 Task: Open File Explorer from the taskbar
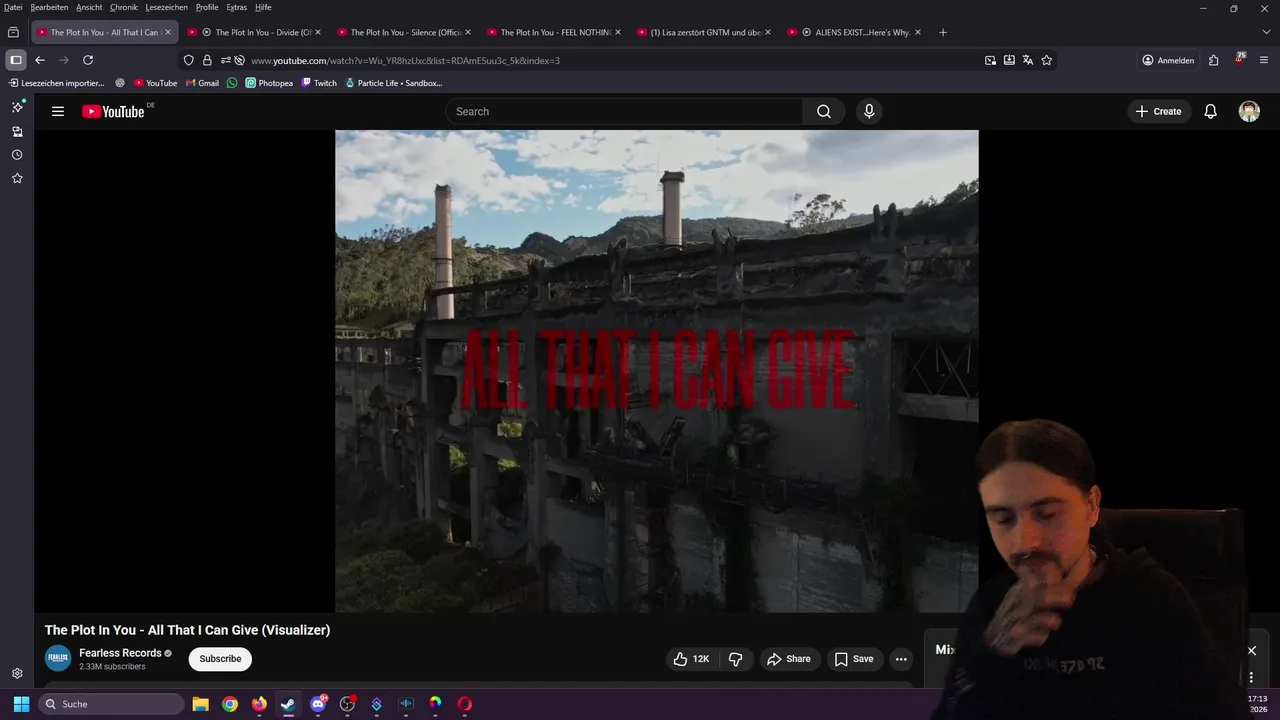tap(200, 704)
